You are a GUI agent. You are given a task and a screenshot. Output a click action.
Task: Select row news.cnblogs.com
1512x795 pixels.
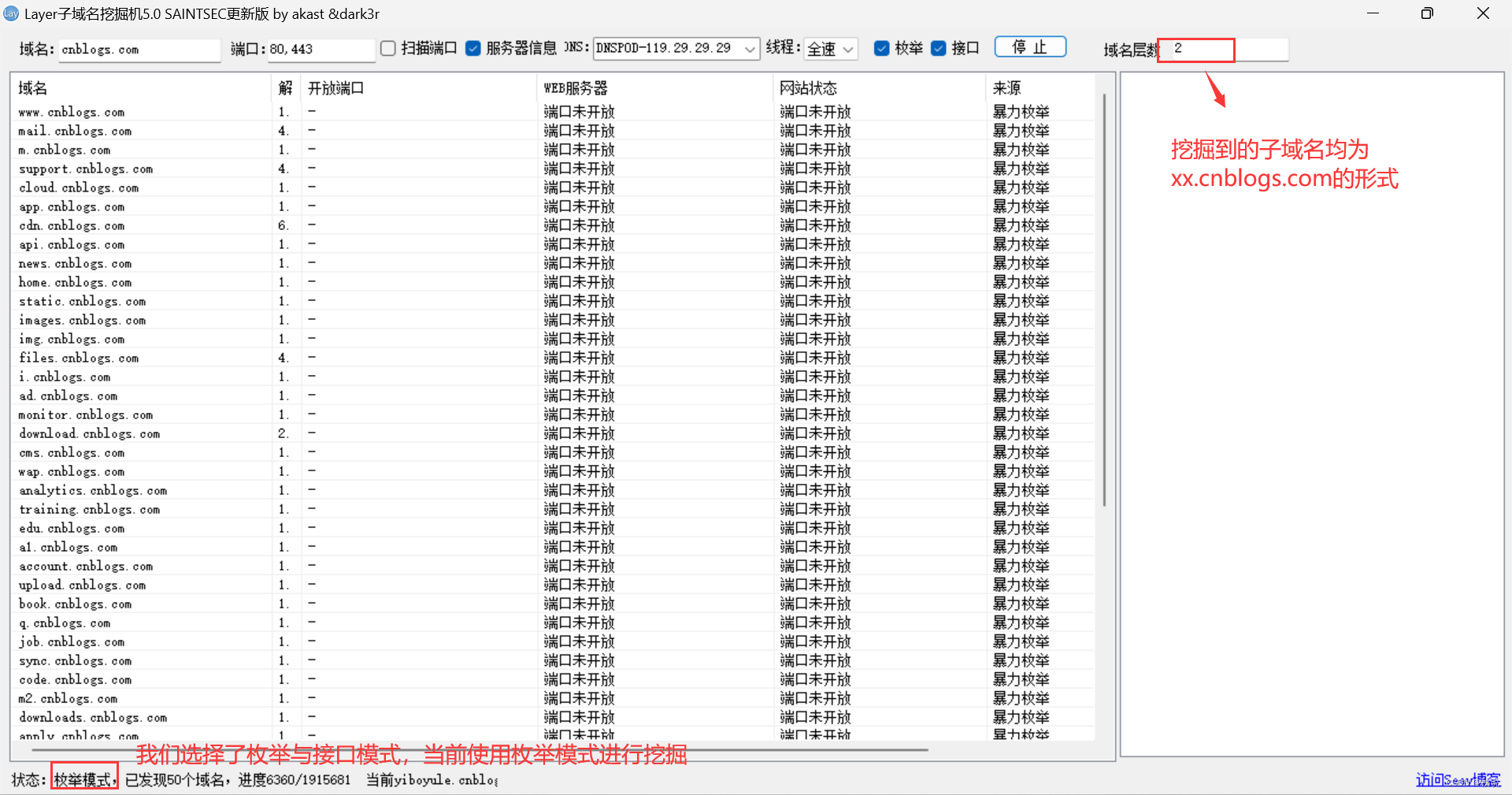coord(554,263)
